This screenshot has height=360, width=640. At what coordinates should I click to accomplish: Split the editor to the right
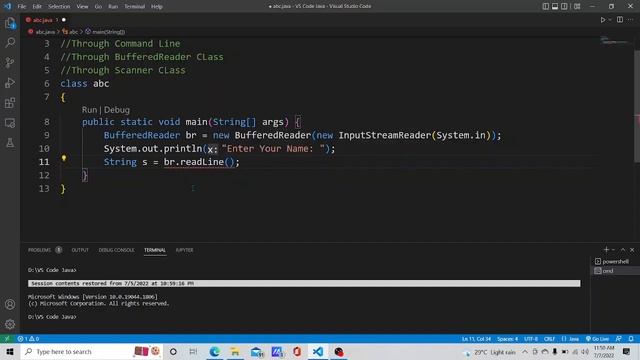point(620,20)
